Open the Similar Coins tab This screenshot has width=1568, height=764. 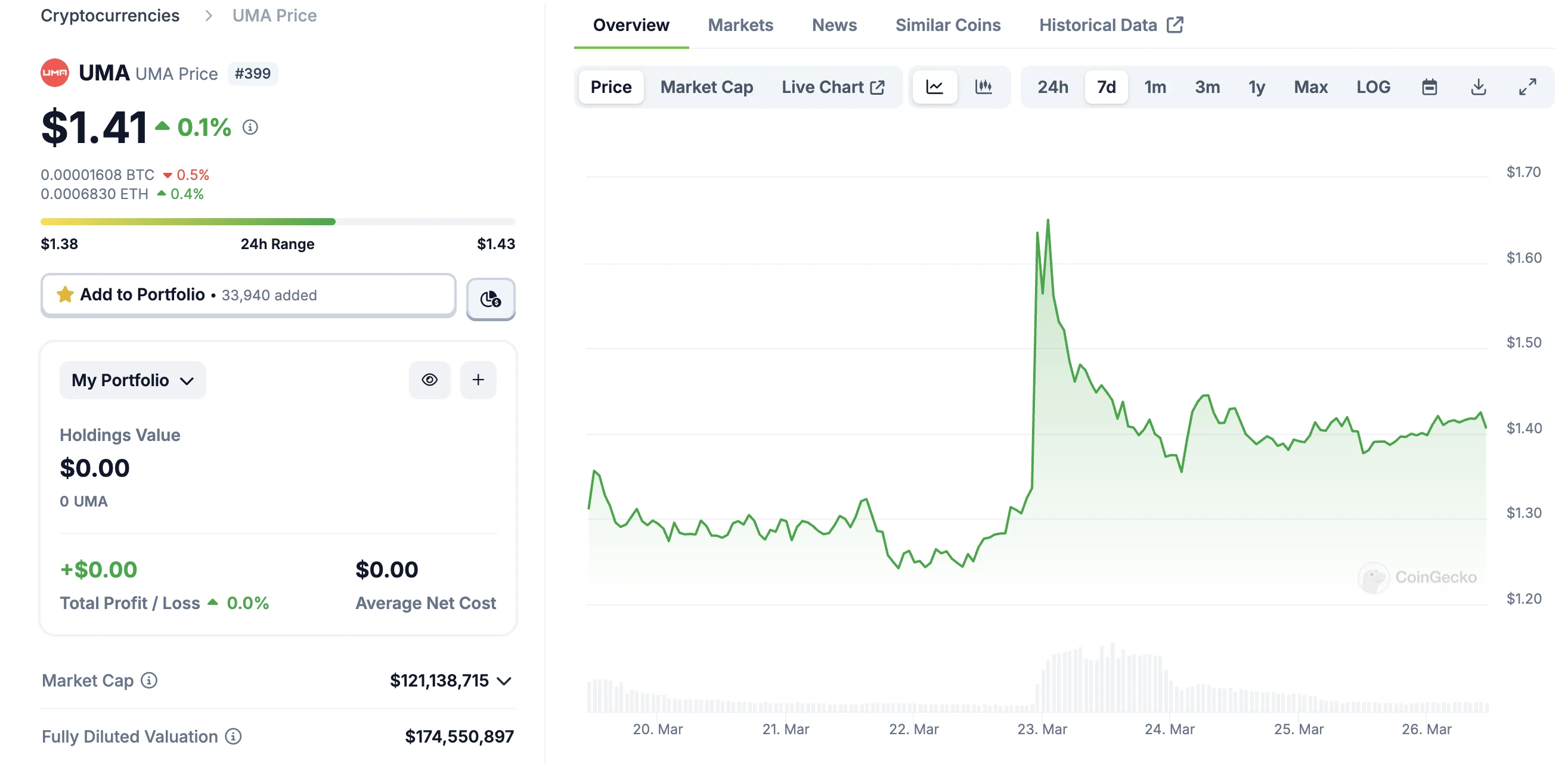click(x=947, y=25)
